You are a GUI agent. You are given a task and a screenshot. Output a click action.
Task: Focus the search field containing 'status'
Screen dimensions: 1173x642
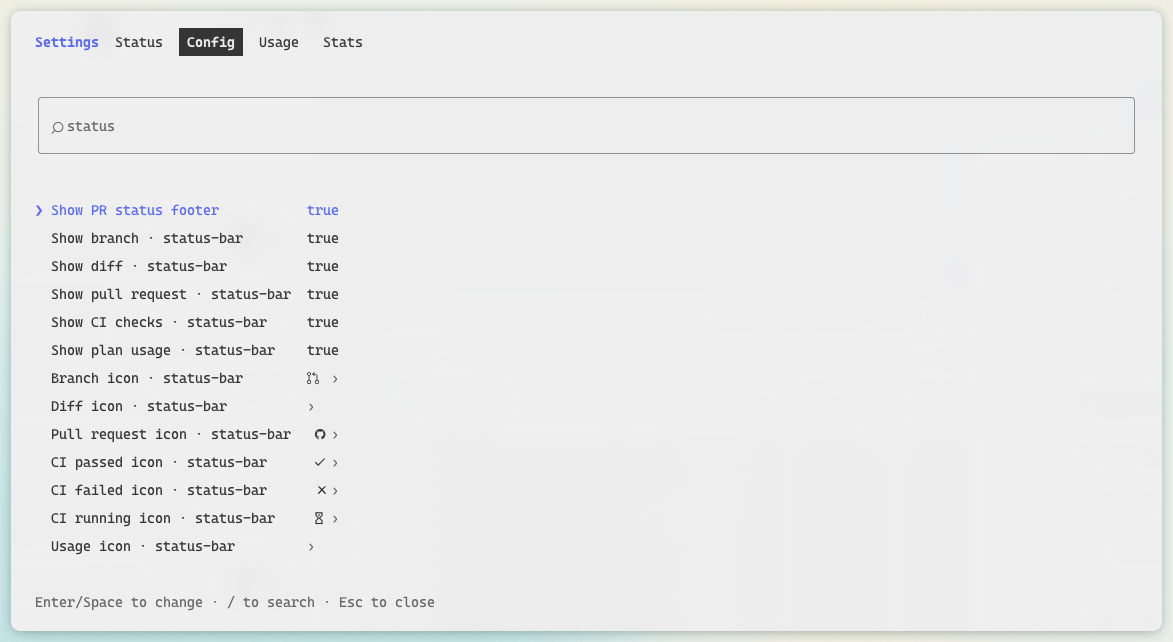click(x=586, y=126)
